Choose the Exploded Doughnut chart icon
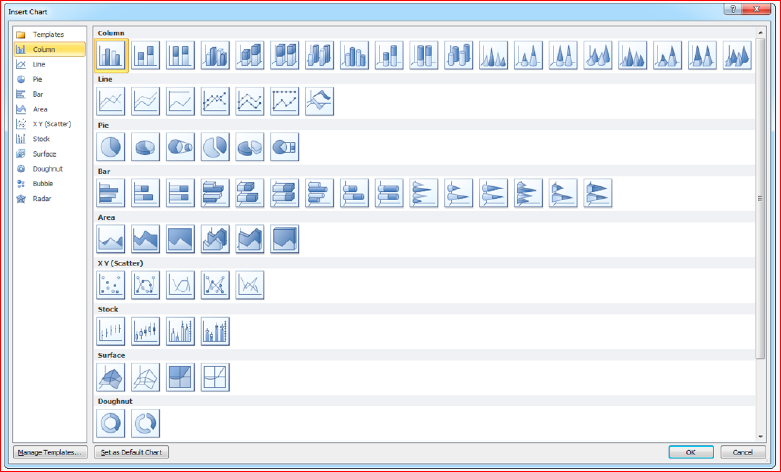Viewport: 781px width, 472px height. [145, 423]
